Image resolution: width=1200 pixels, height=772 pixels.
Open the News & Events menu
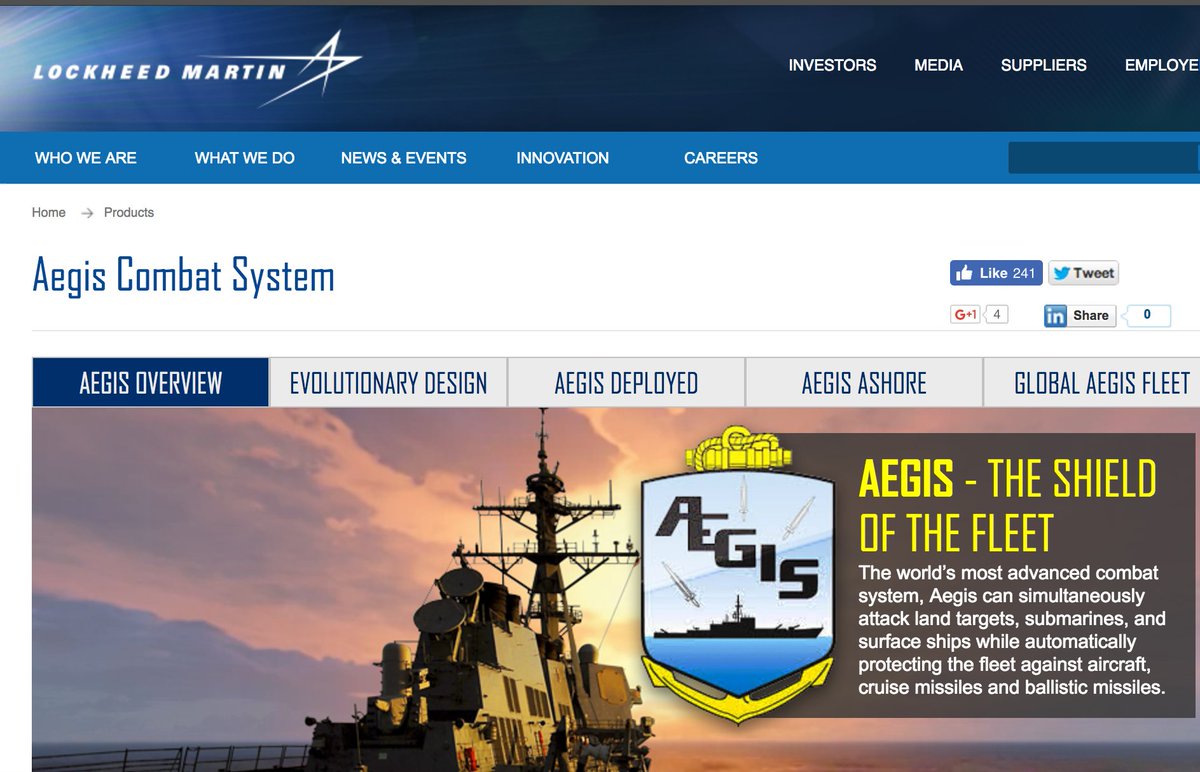click(x=404, y=158)
